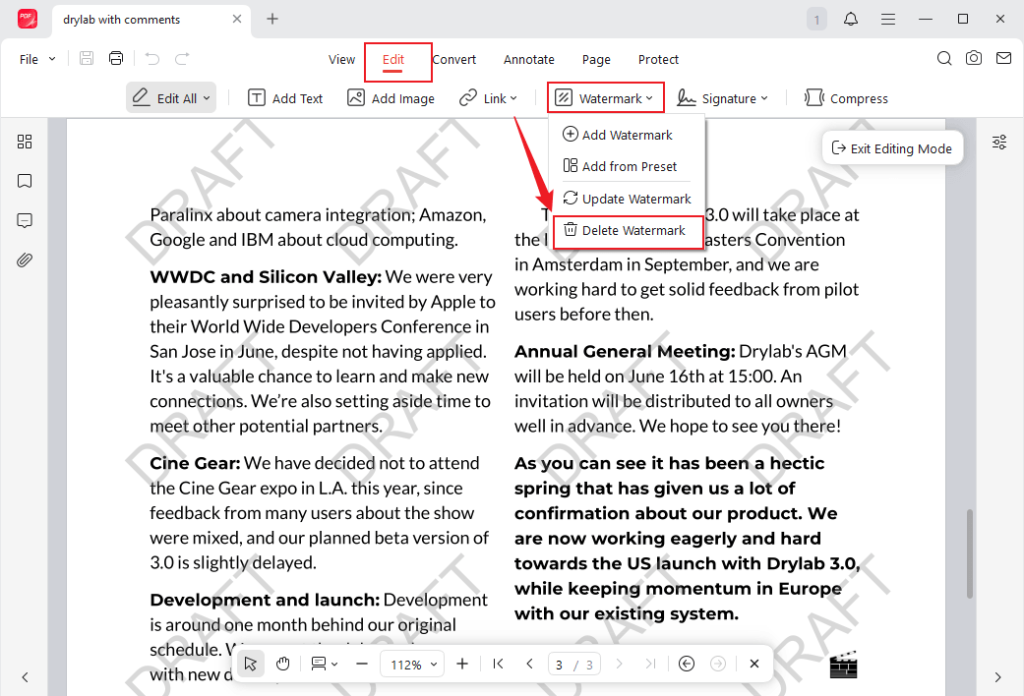Search within the document
The height and width of the screenshot is (696, 1024).
tap(944, 58)
